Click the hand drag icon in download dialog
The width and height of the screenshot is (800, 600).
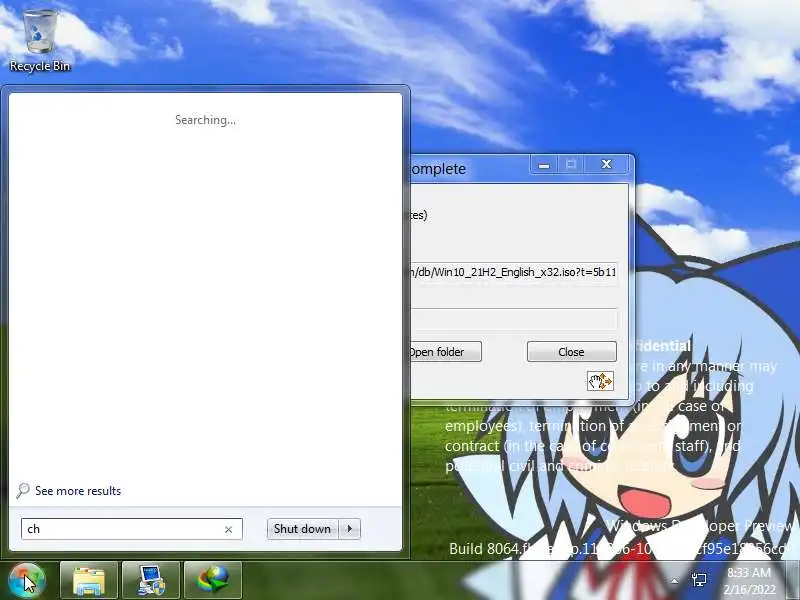pos(600,381)
